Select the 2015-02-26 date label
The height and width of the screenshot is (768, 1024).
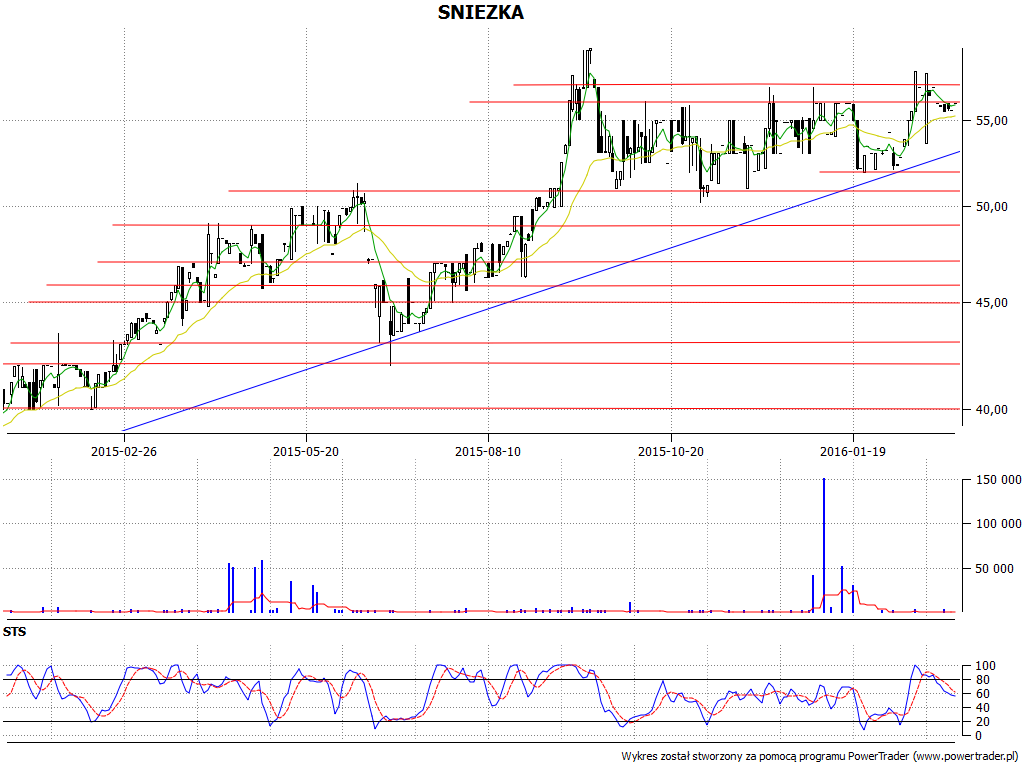click(123, 451)
